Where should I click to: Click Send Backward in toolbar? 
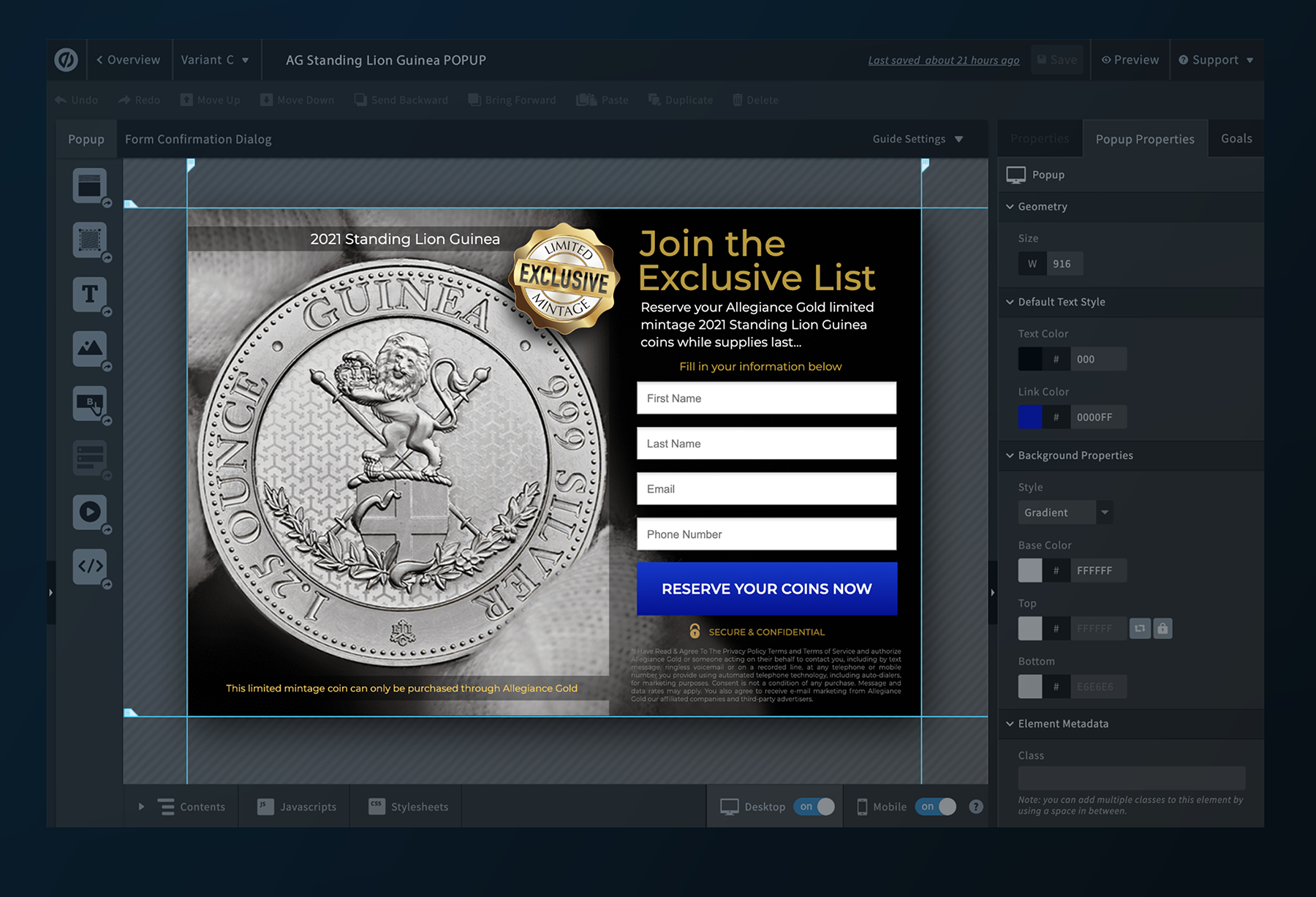coord(401,99)
